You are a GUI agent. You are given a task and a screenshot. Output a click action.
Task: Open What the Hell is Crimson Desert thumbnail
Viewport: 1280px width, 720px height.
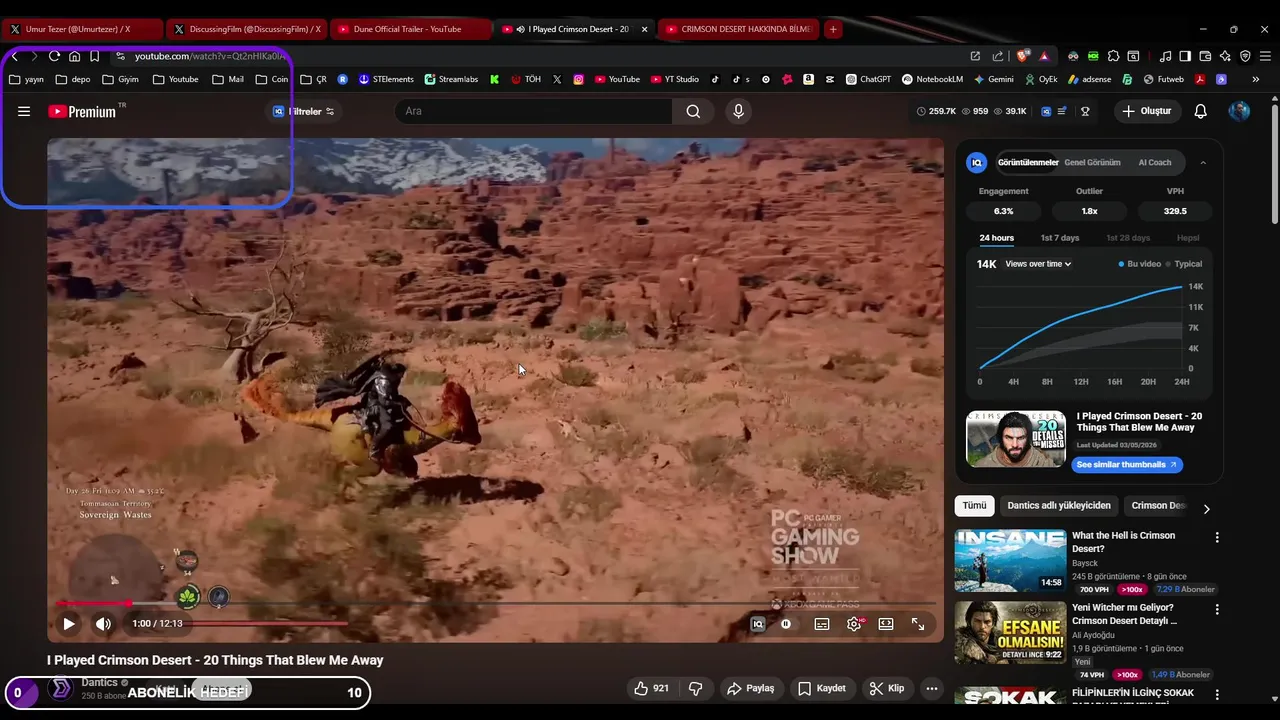tap(1010, 561)
